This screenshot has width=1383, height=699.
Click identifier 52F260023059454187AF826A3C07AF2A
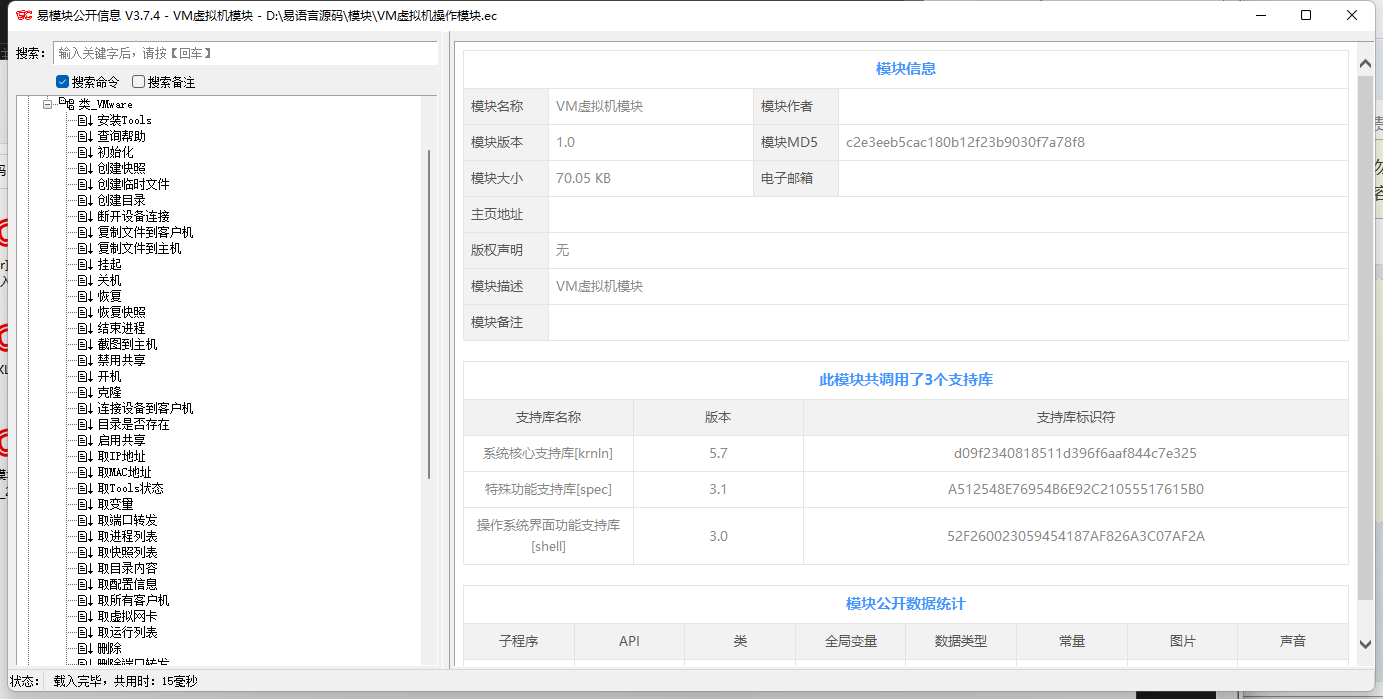(1075, 536)
